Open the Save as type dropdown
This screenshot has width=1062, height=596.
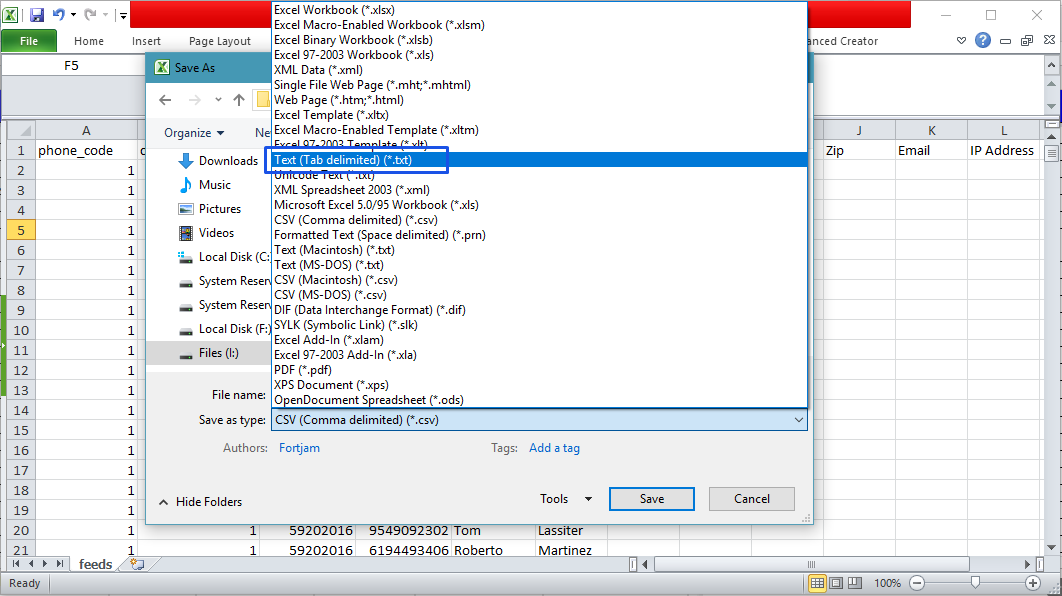click(x=797, y=419)
